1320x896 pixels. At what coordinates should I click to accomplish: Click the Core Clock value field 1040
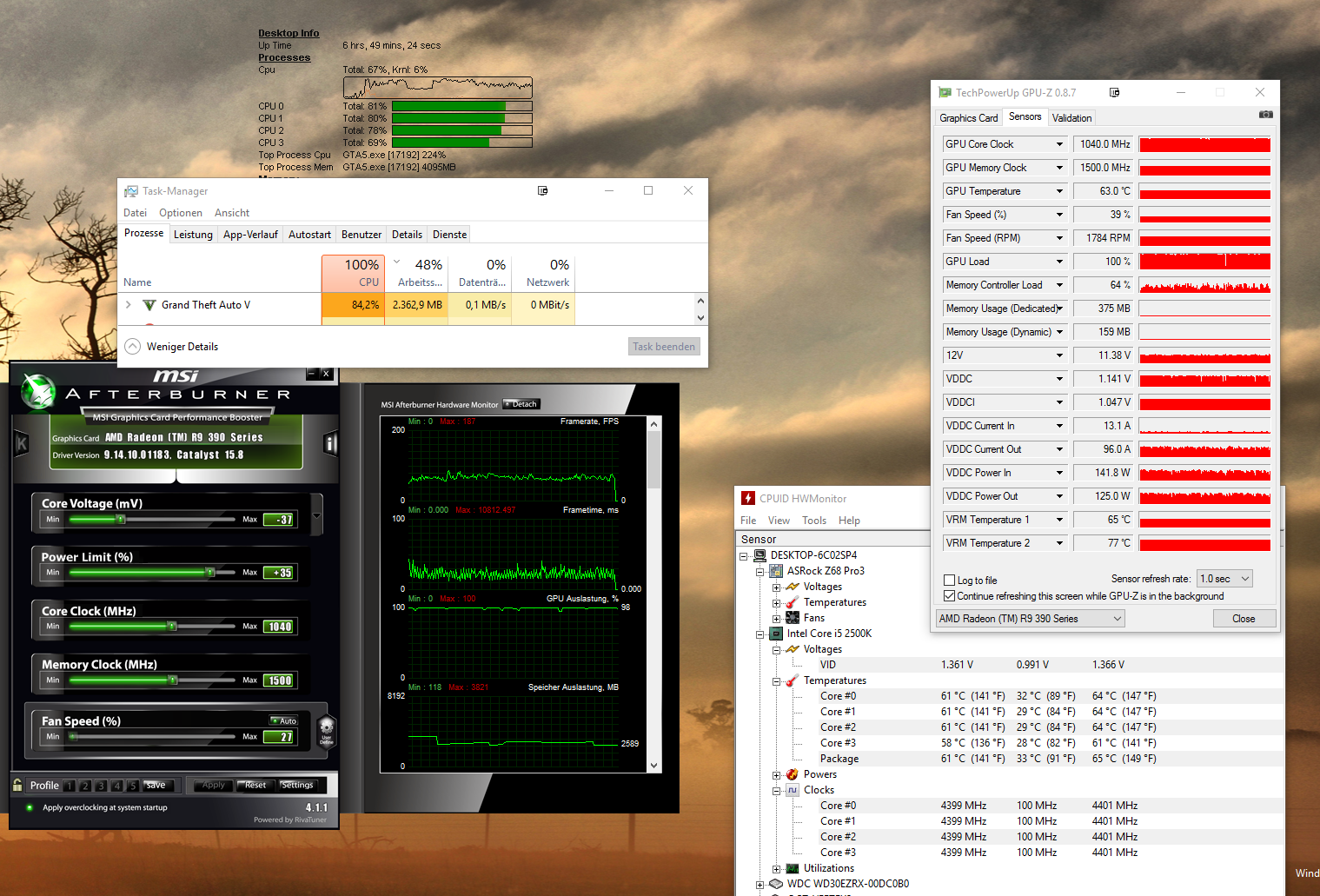click(x=279, y=627)
